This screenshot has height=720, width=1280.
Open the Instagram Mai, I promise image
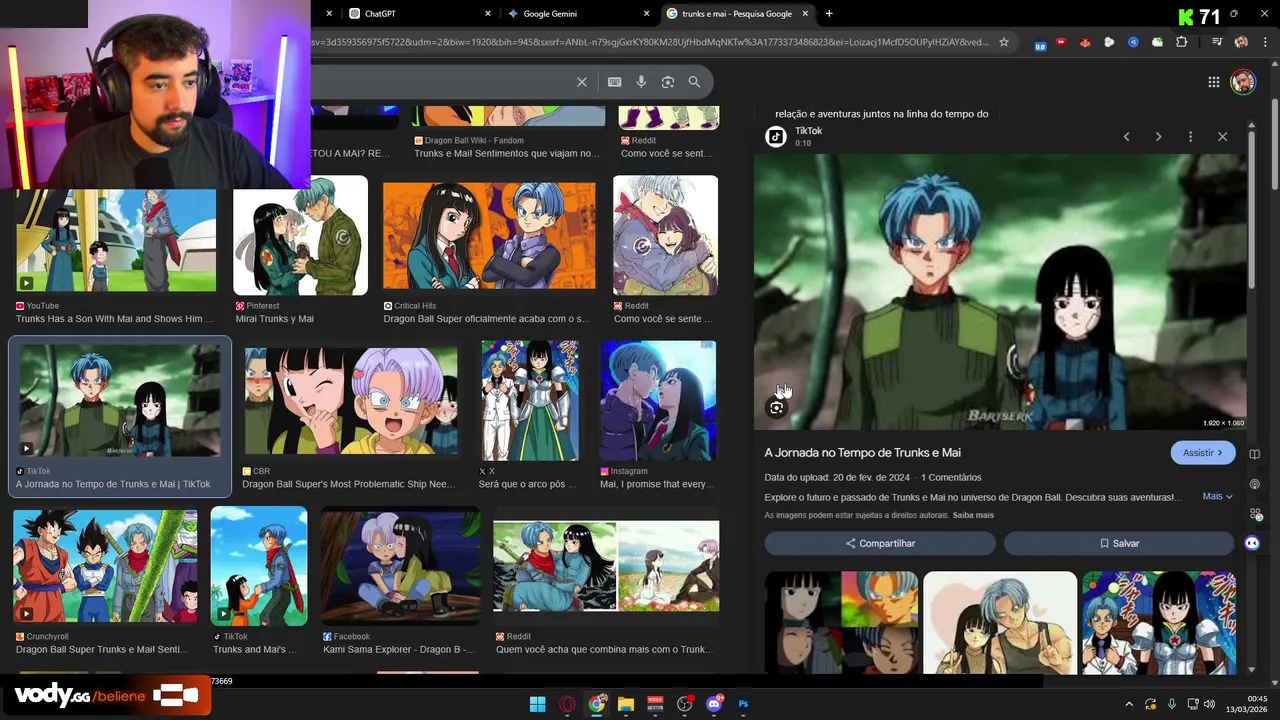[x=658, y=401]
